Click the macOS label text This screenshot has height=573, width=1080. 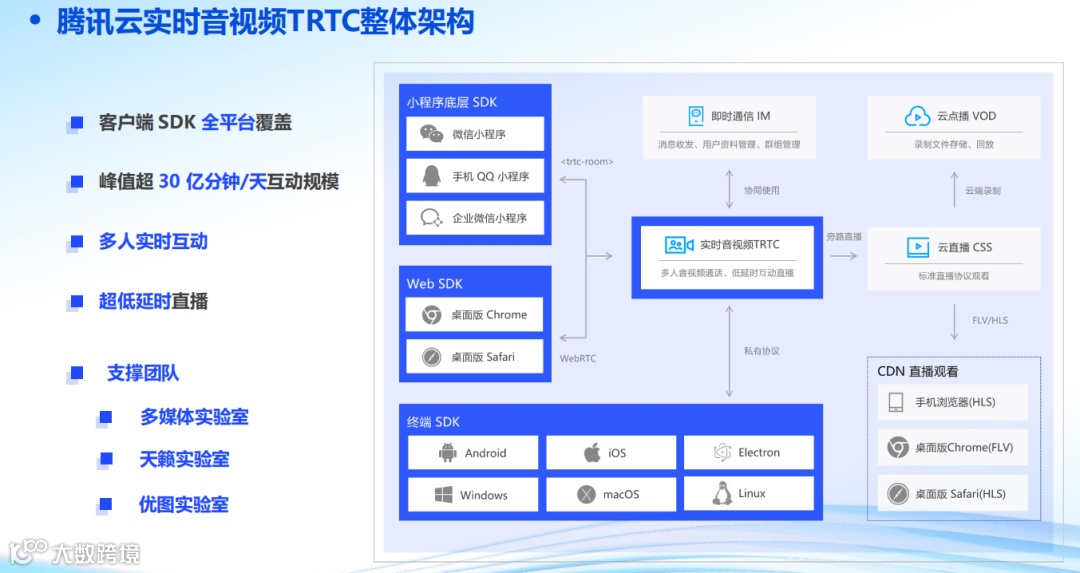(x=621, y=494)
